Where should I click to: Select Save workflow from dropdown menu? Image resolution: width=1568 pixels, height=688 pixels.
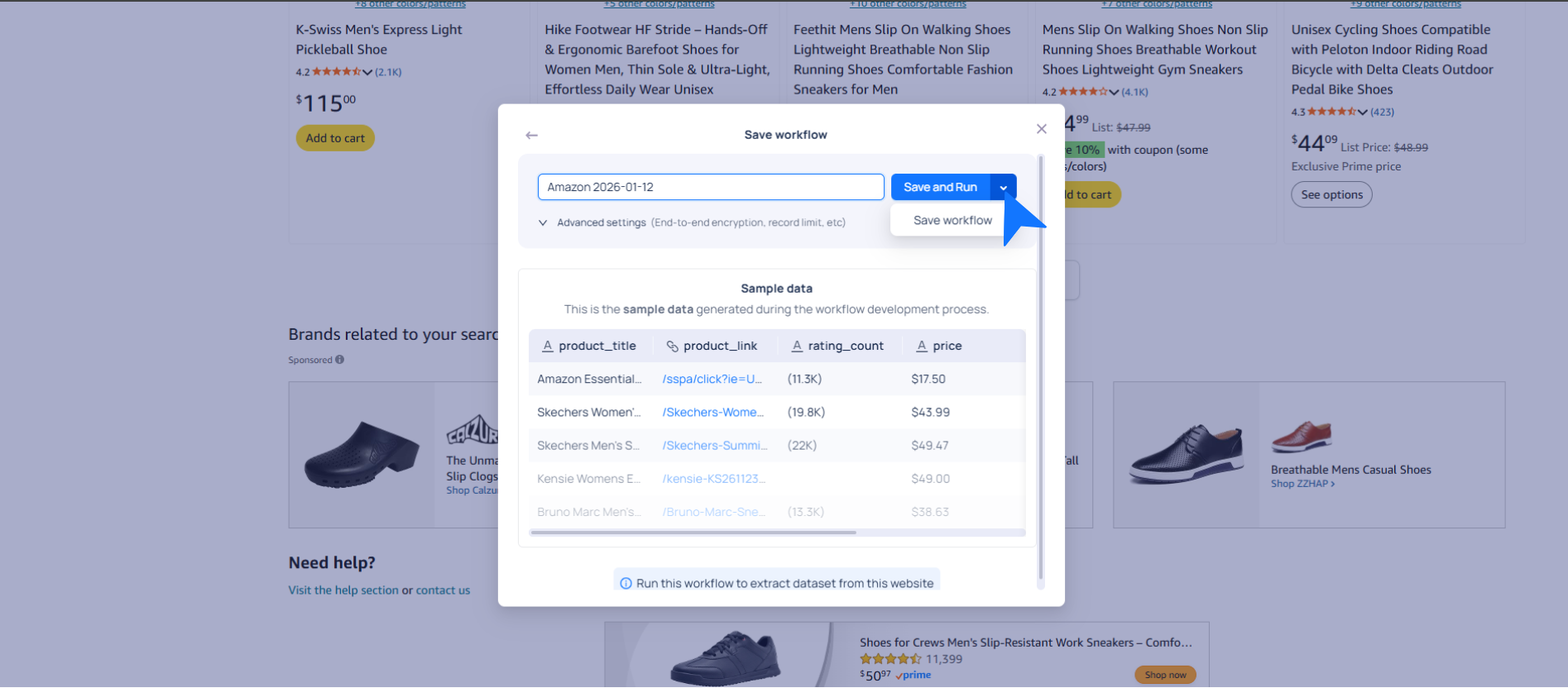(952, 221)
